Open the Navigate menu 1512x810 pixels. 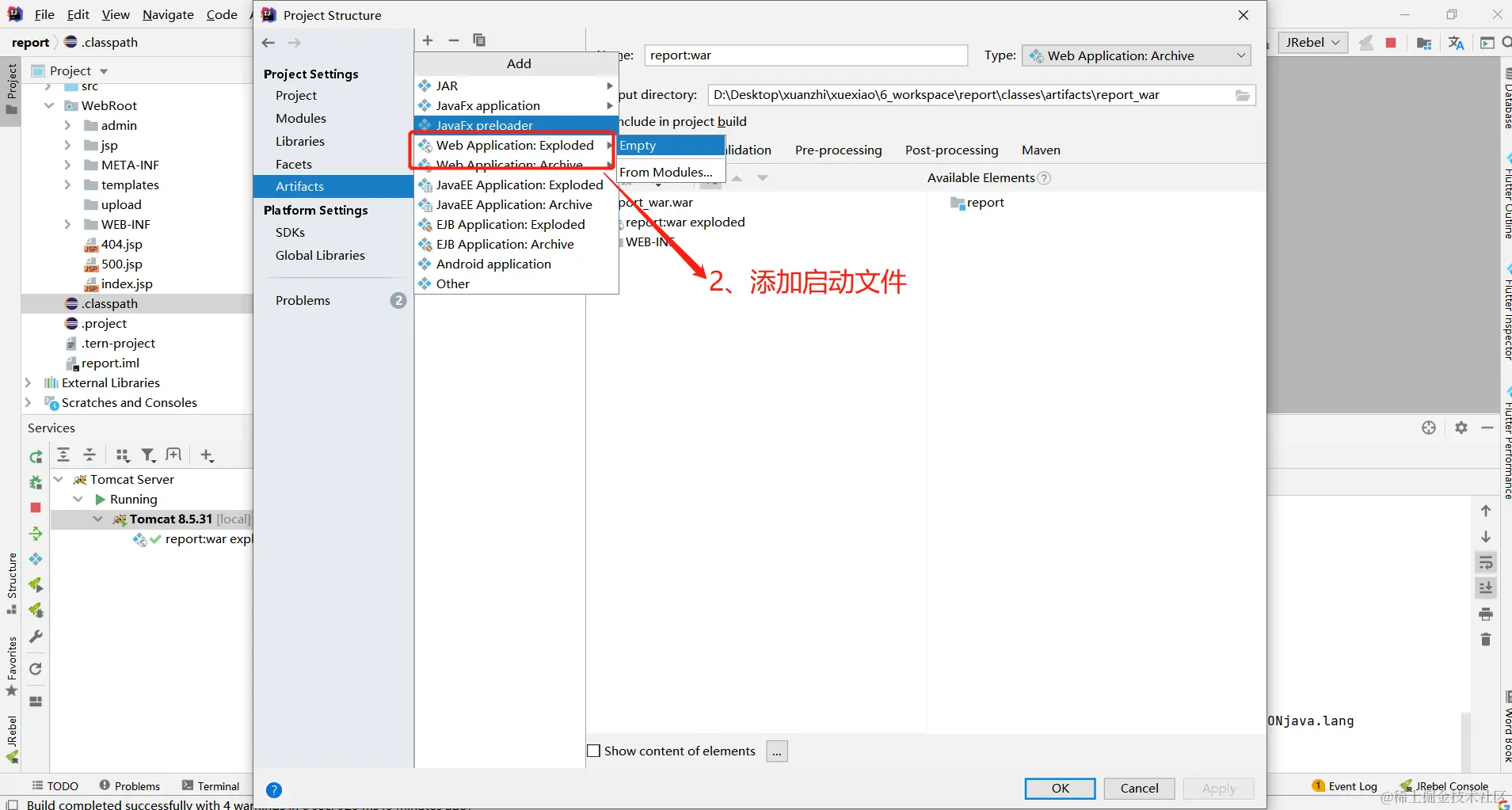(168, 14)
